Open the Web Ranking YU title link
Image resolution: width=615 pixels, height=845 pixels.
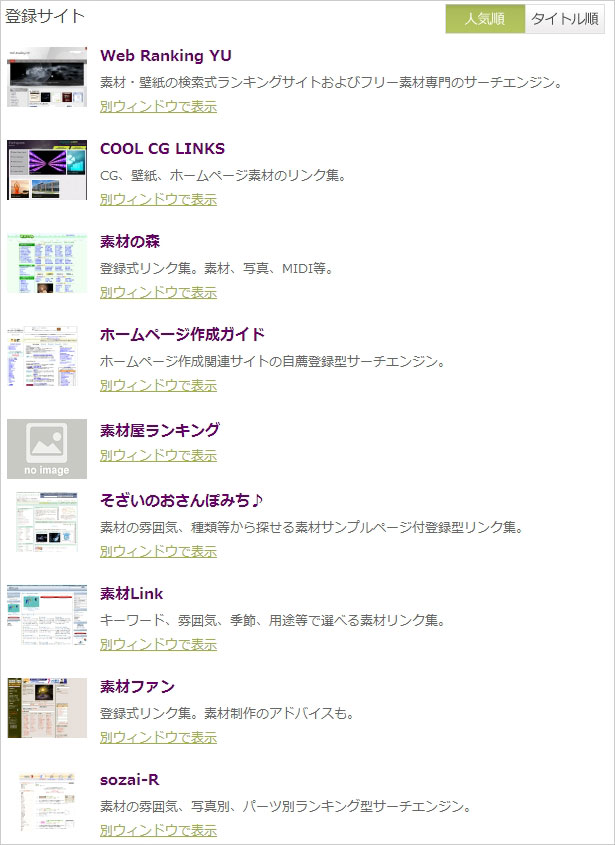(x=166, y=56)
